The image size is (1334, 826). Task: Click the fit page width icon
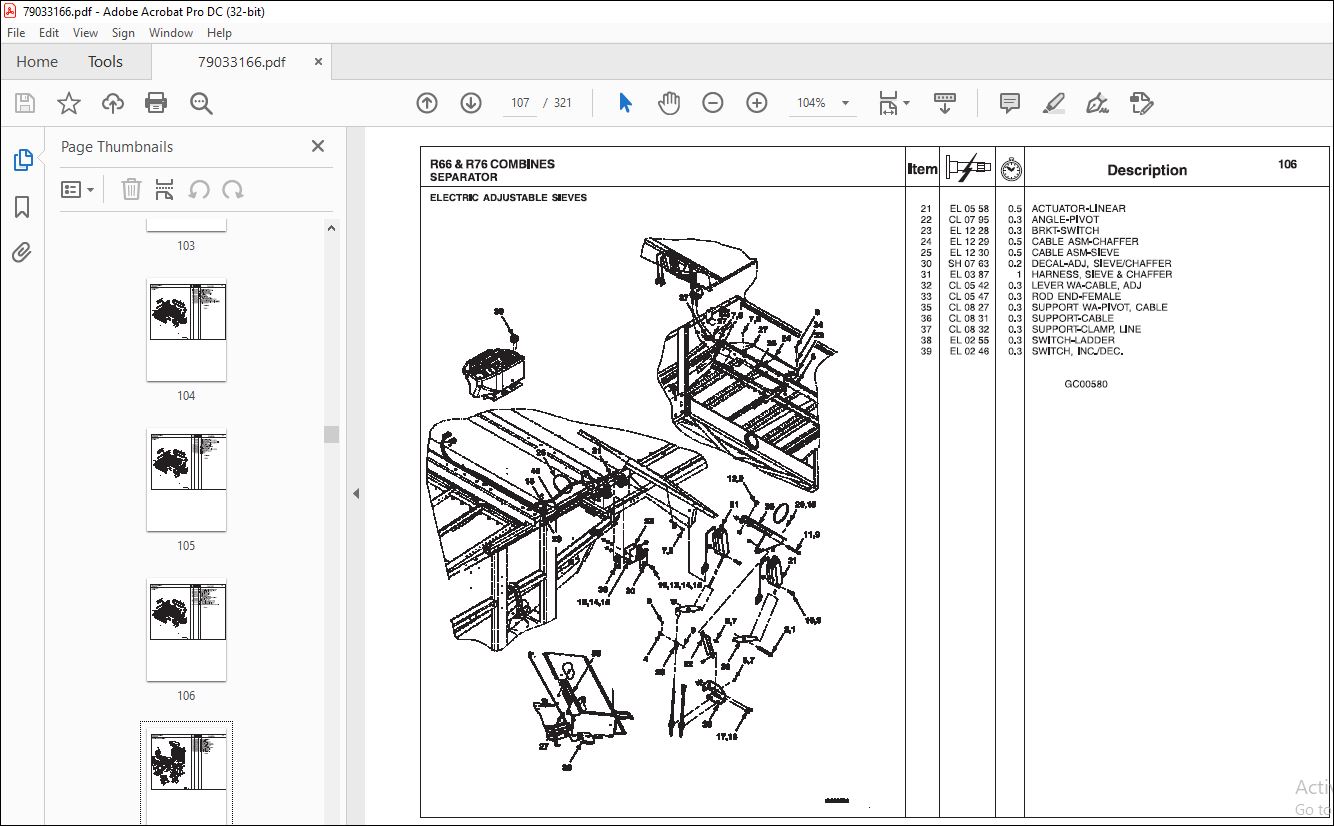coord(888,103)
